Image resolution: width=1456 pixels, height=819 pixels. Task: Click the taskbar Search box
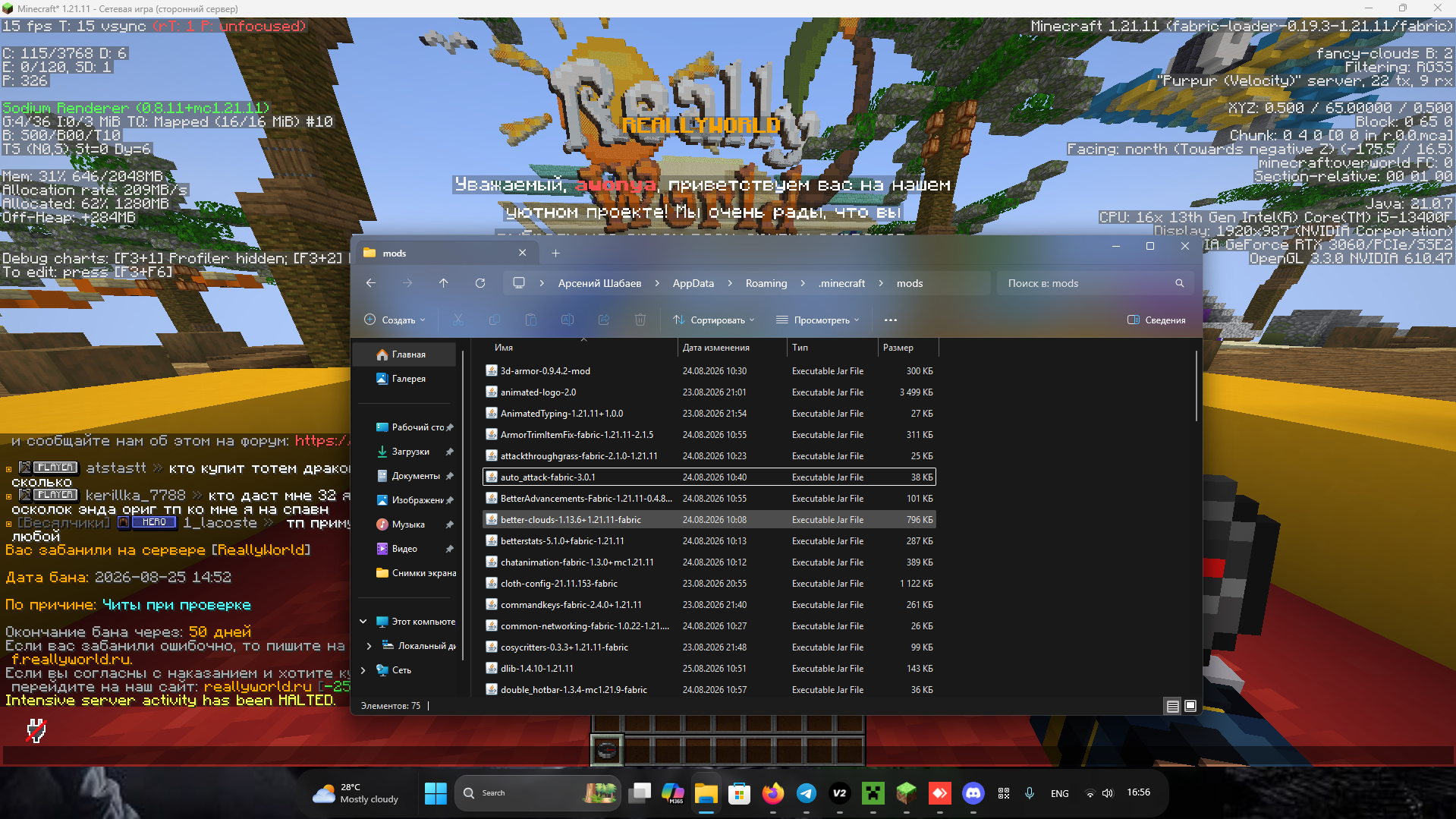(x=537, y=793)
